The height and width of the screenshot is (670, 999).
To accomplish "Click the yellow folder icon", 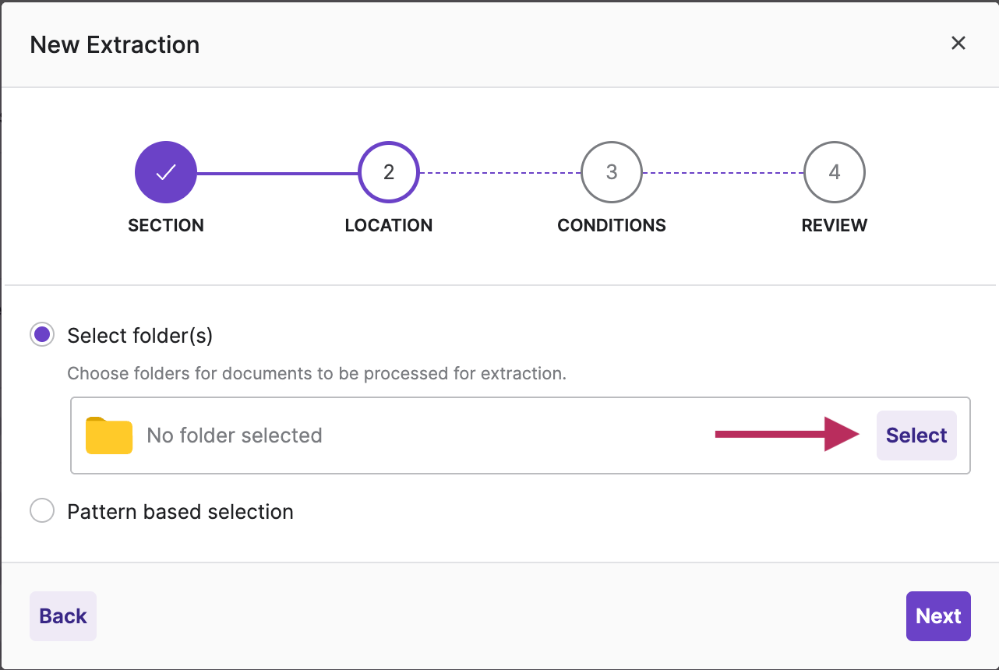I will click(109, 436).
